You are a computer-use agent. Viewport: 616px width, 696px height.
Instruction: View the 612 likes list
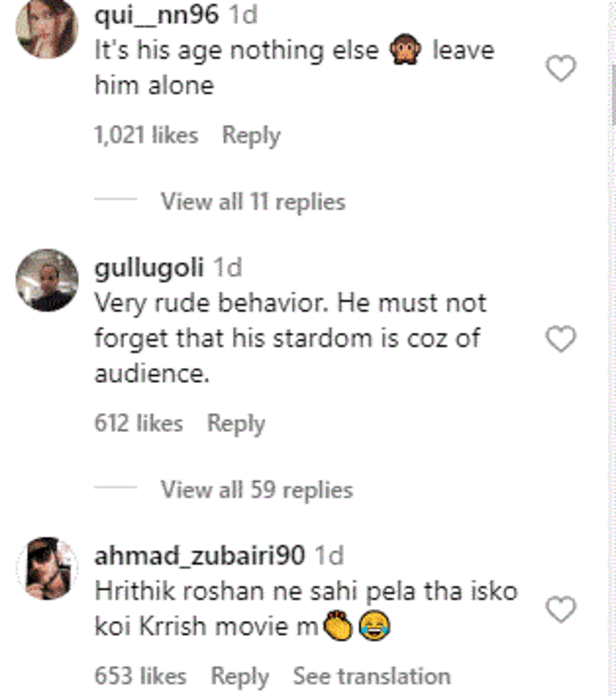point(139,423)
